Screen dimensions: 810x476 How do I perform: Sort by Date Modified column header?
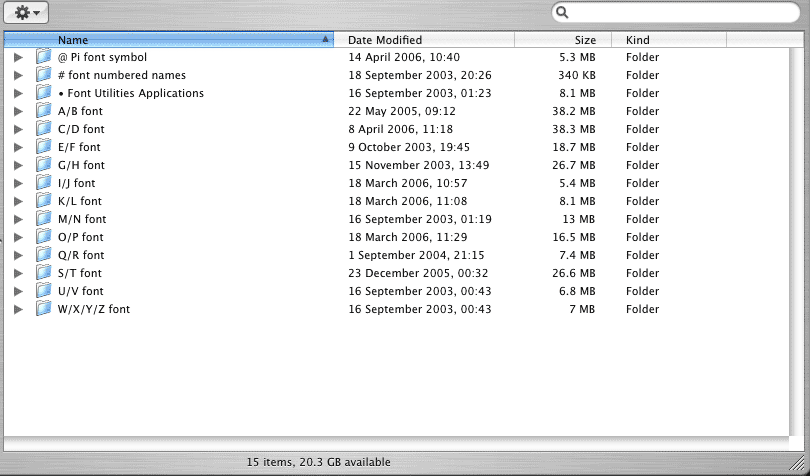tap(424, 40)
